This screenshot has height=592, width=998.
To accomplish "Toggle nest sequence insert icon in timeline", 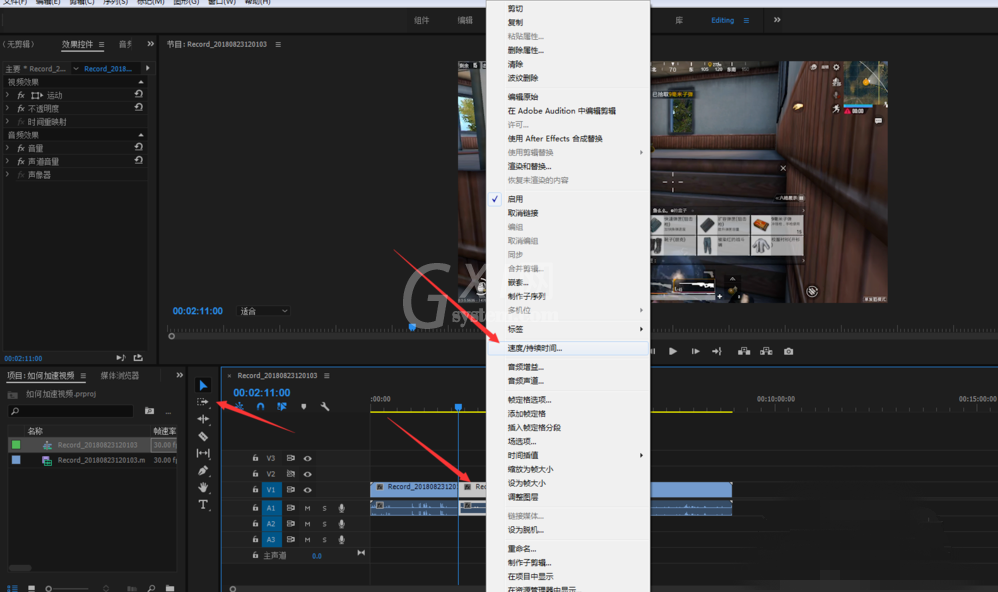I will [x=239, y=406].
